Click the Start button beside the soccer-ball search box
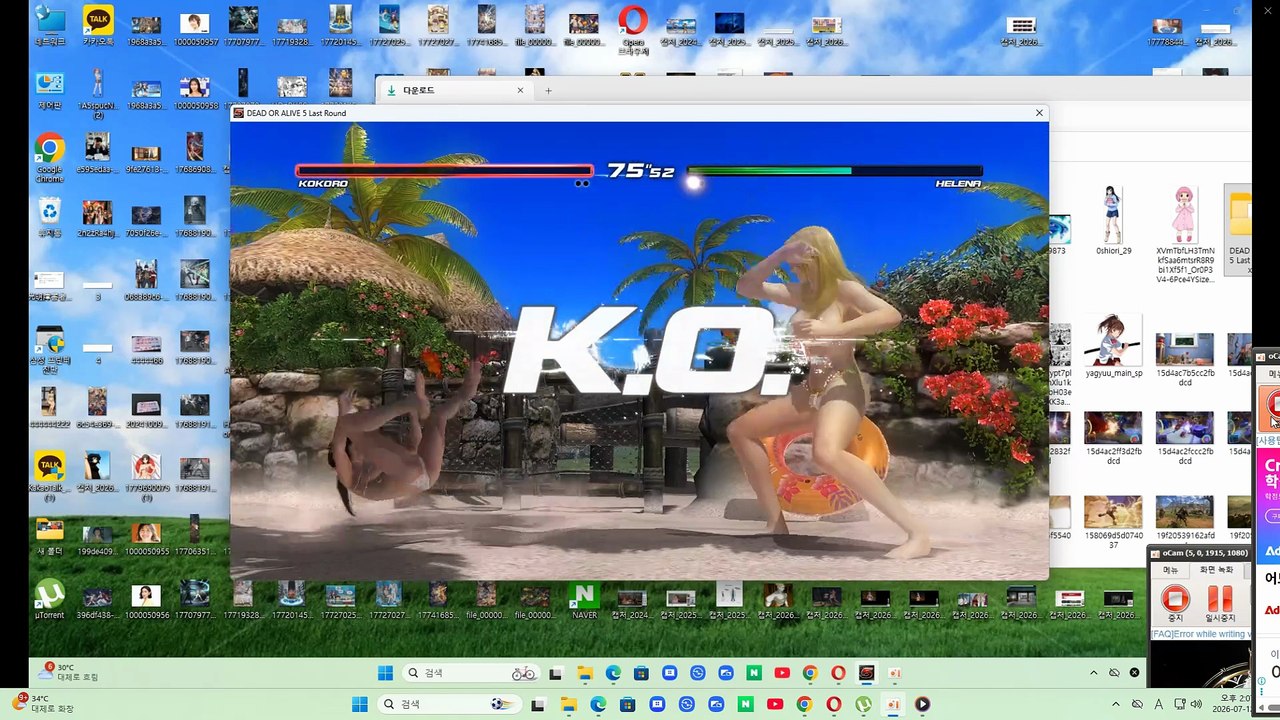 tap(360, 705)
